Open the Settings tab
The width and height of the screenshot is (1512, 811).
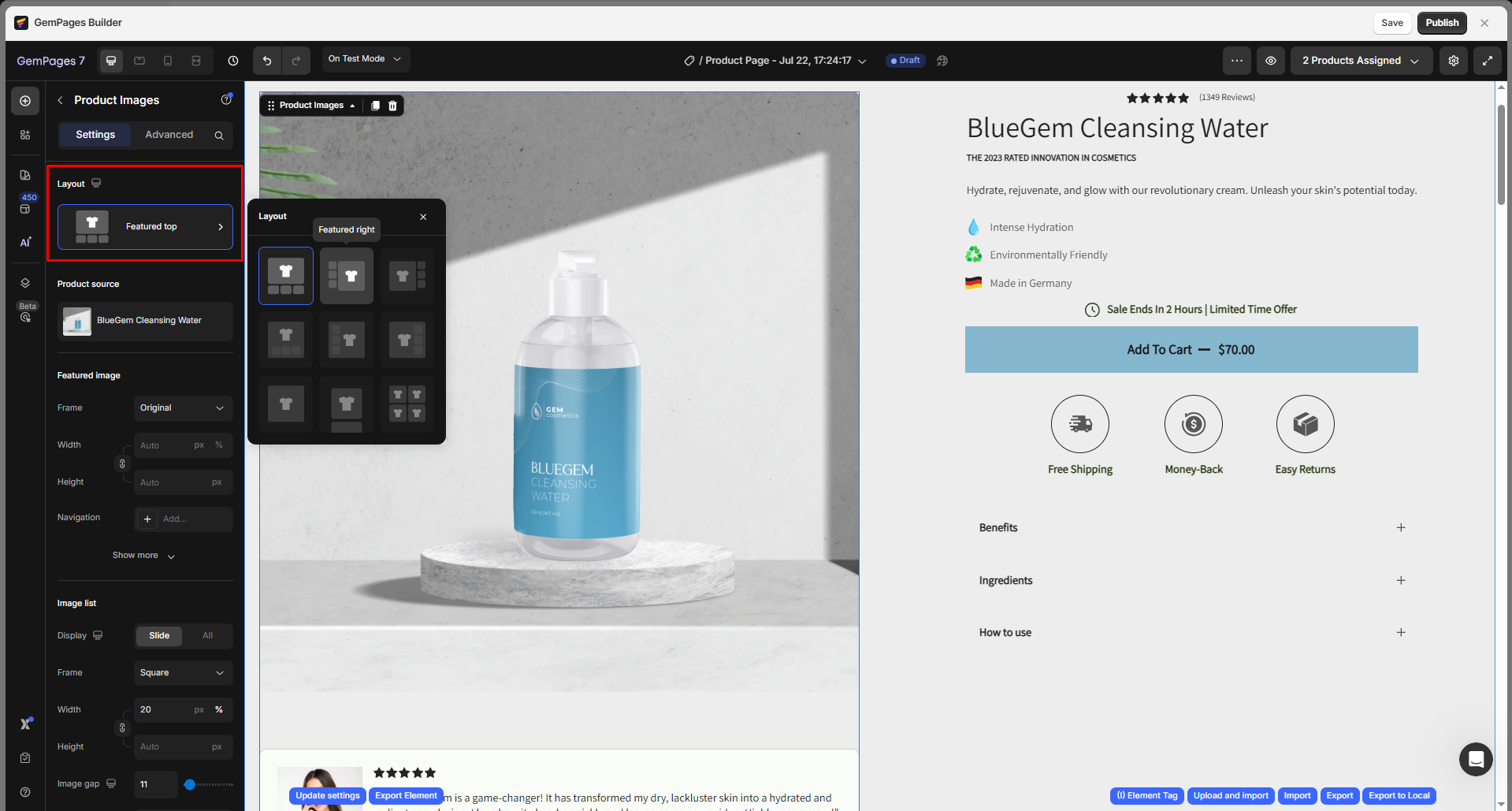(x=95, y=135)
